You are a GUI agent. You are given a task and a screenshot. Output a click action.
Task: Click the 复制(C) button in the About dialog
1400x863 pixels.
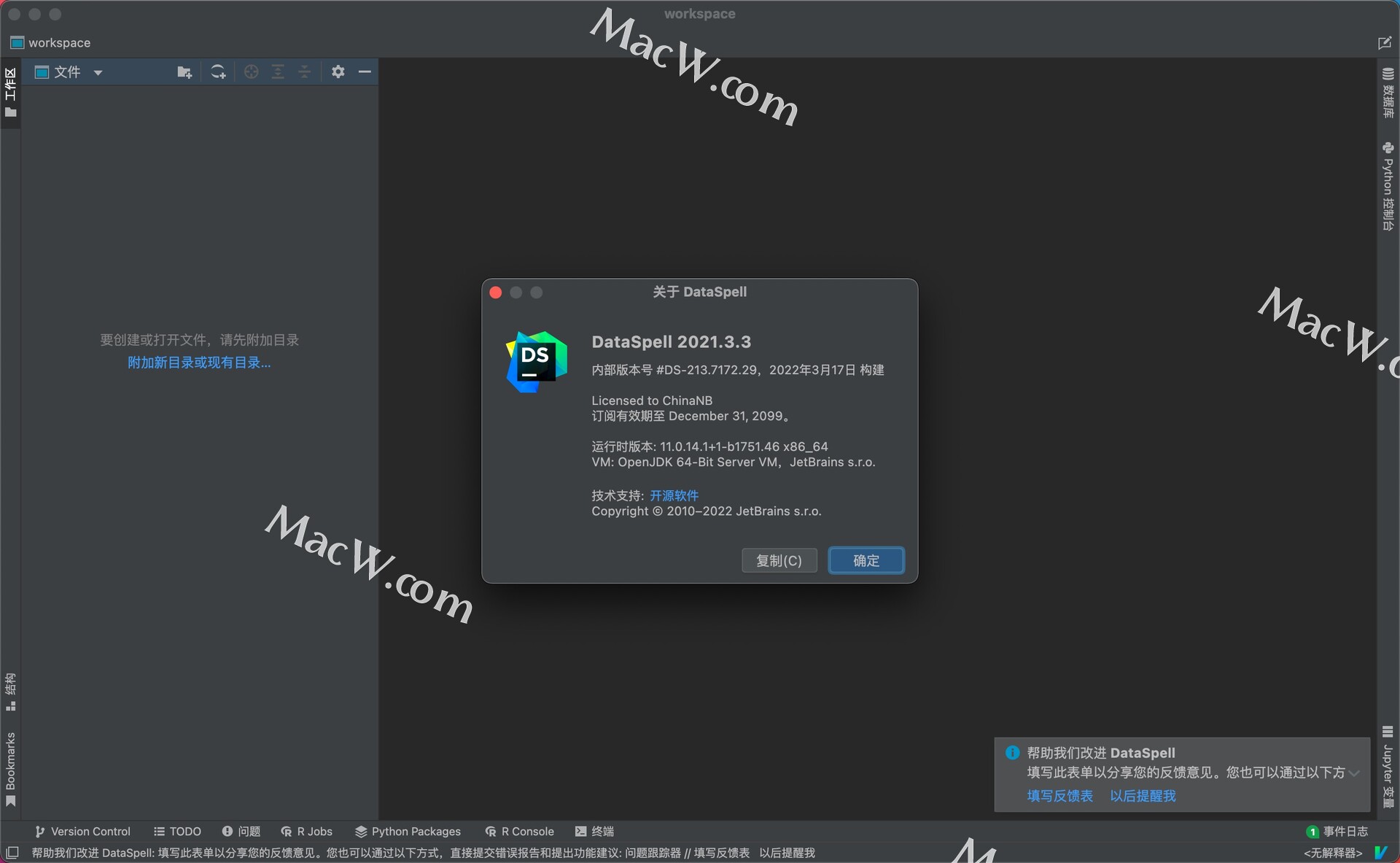tap(779, 560)
